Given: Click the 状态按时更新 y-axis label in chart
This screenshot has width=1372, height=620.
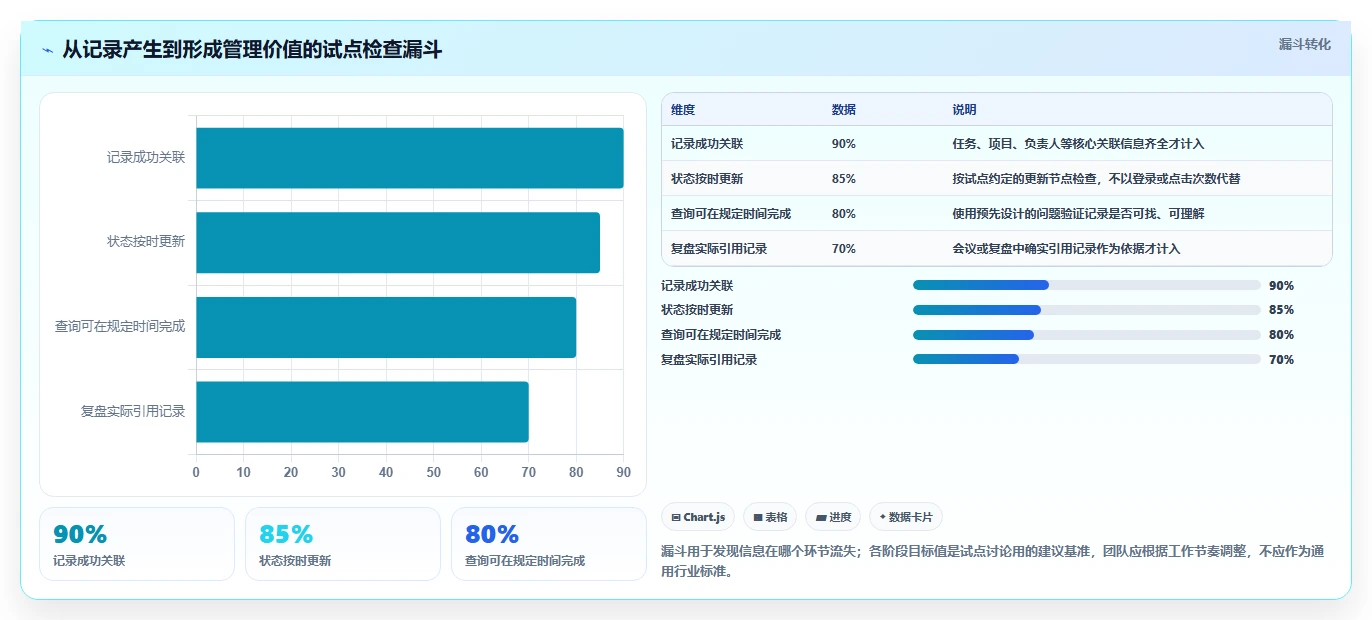Looking at the screenshot, I should 146,242.
